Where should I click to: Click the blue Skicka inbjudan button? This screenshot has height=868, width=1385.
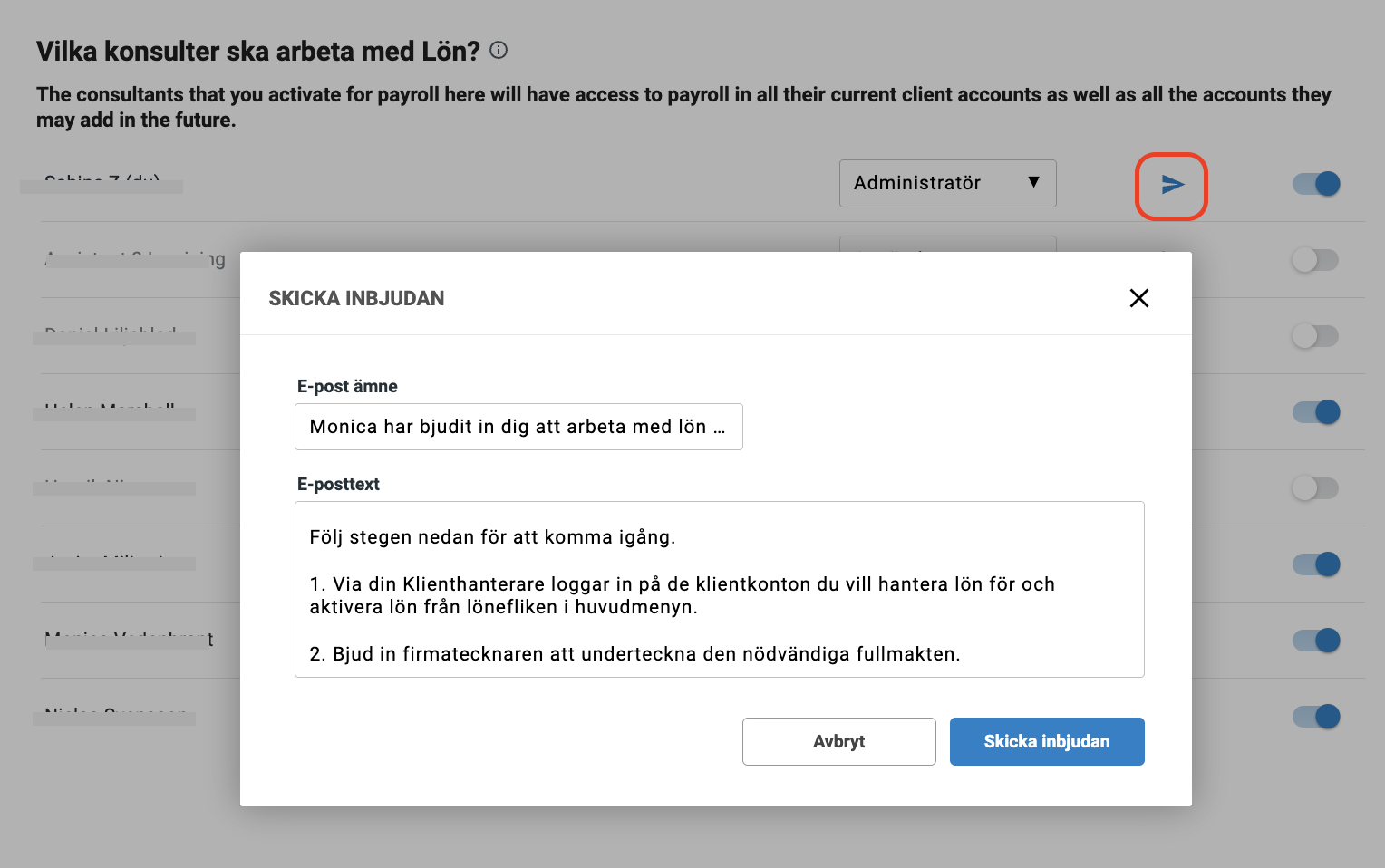1047,741
